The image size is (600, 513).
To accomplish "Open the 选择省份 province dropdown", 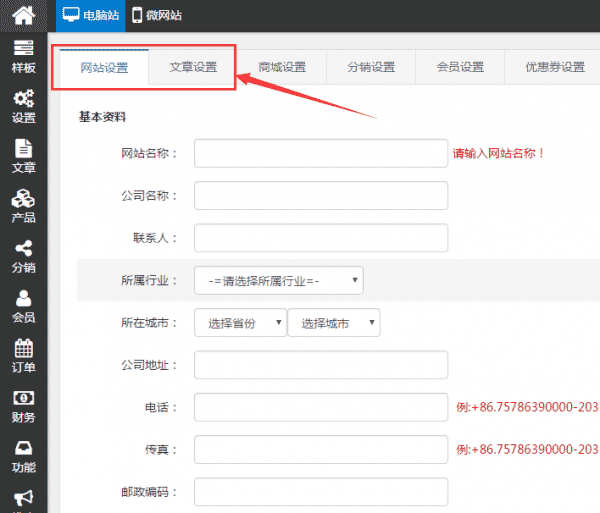I will 240,323.
